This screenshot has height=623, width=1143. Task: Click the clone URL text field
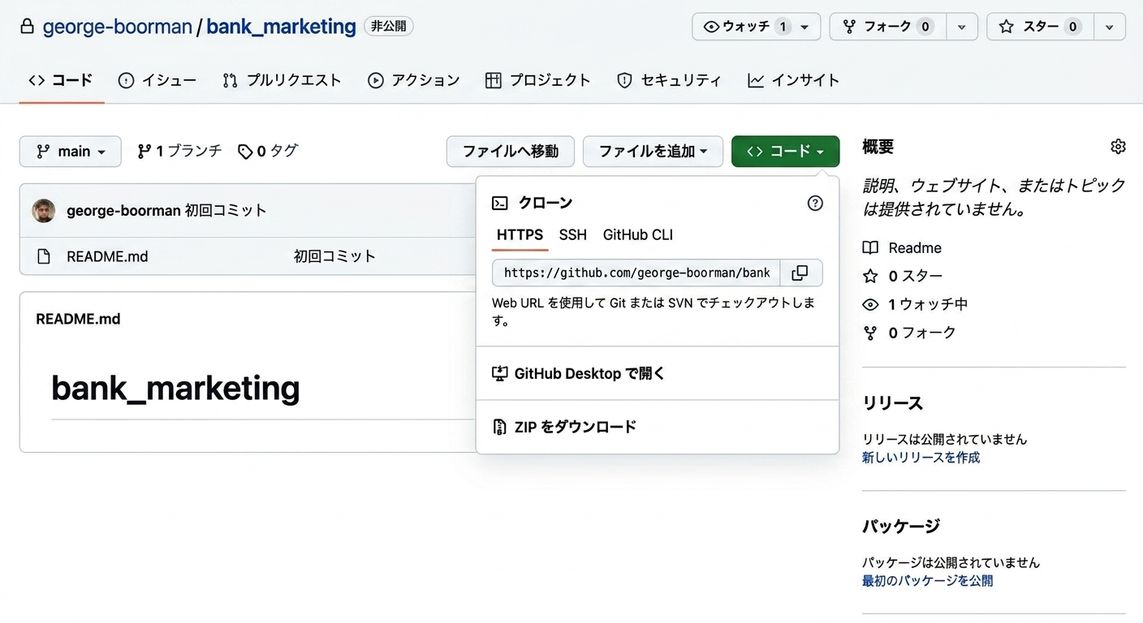(x=636, y=273)
